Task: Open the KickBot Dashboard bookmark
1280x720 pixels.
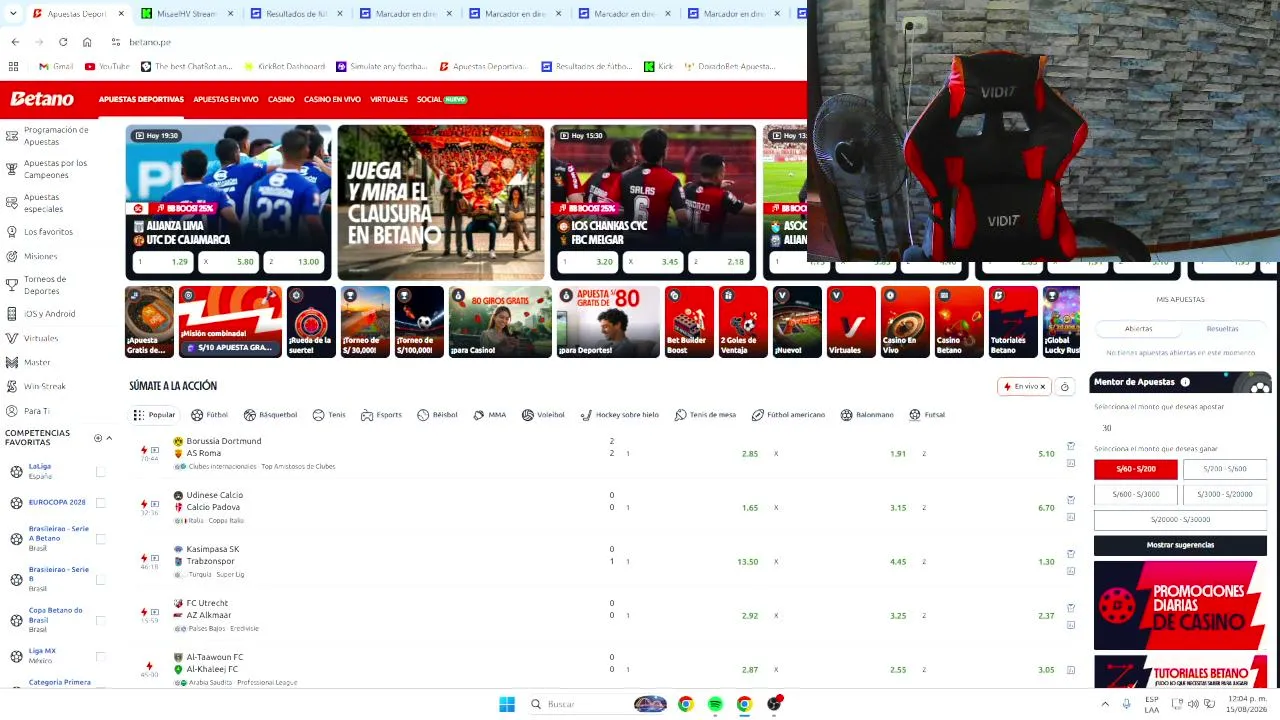Action: (x=284, y=66)
